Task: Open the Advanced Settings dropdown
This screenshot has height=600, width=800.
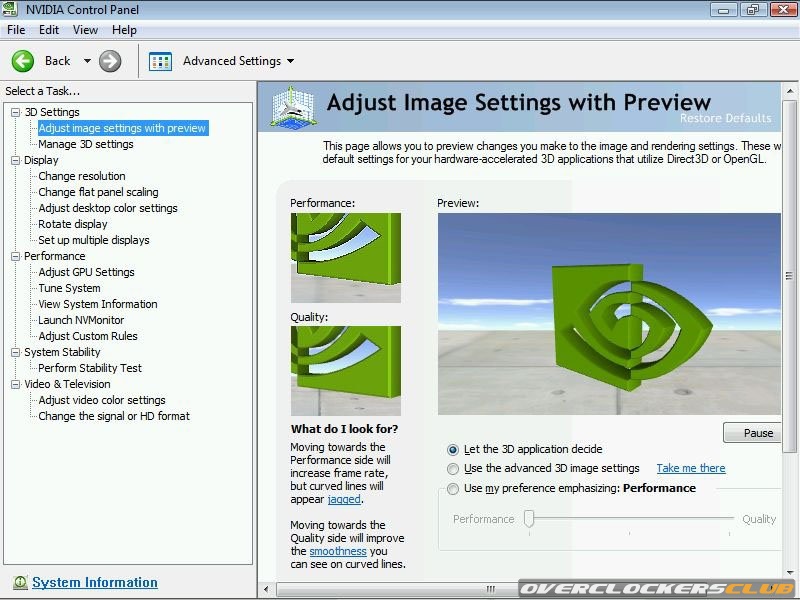Action: click(x=290, y=61)
